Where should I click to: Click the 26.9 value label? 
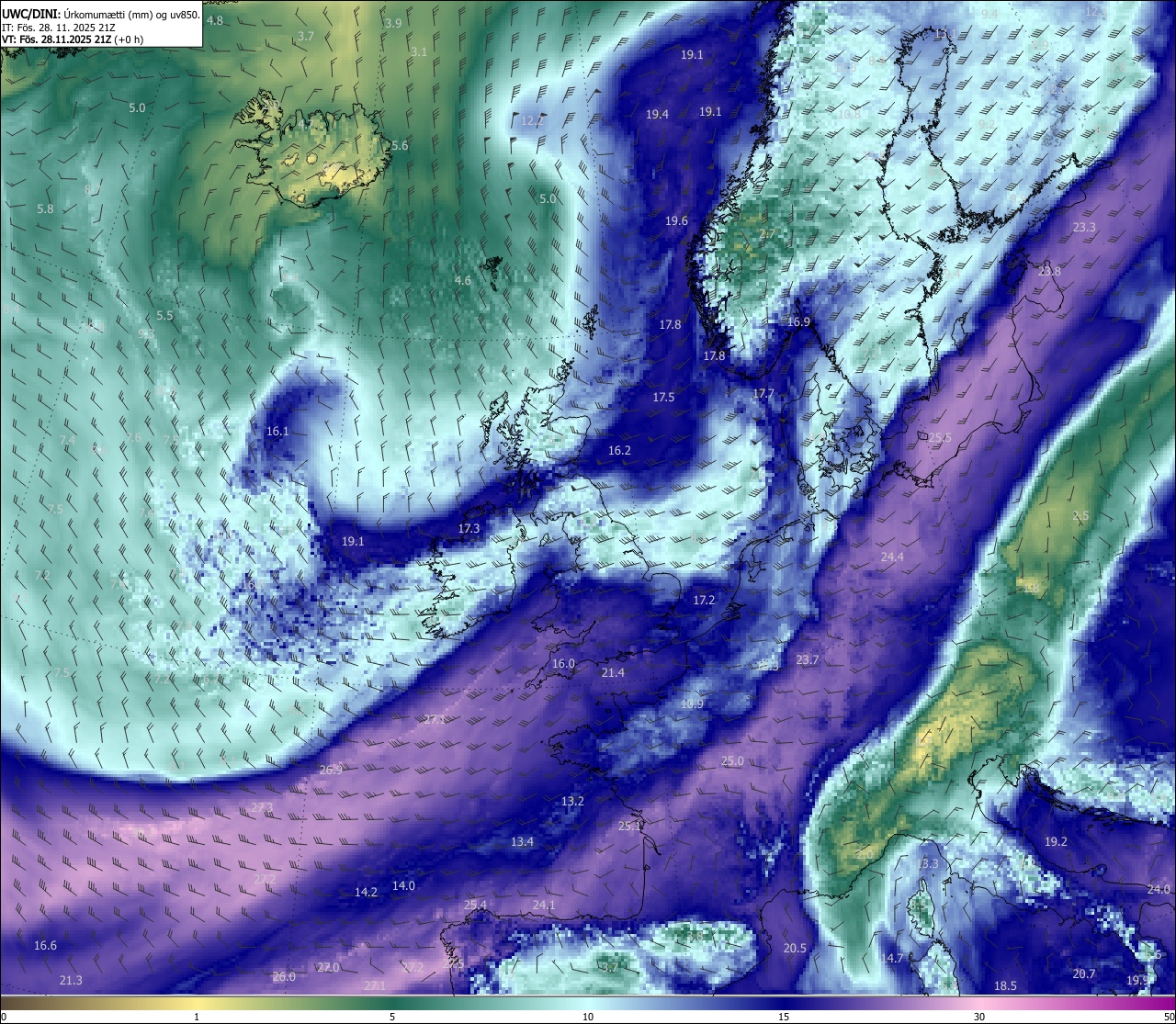(x=331, y=771)
